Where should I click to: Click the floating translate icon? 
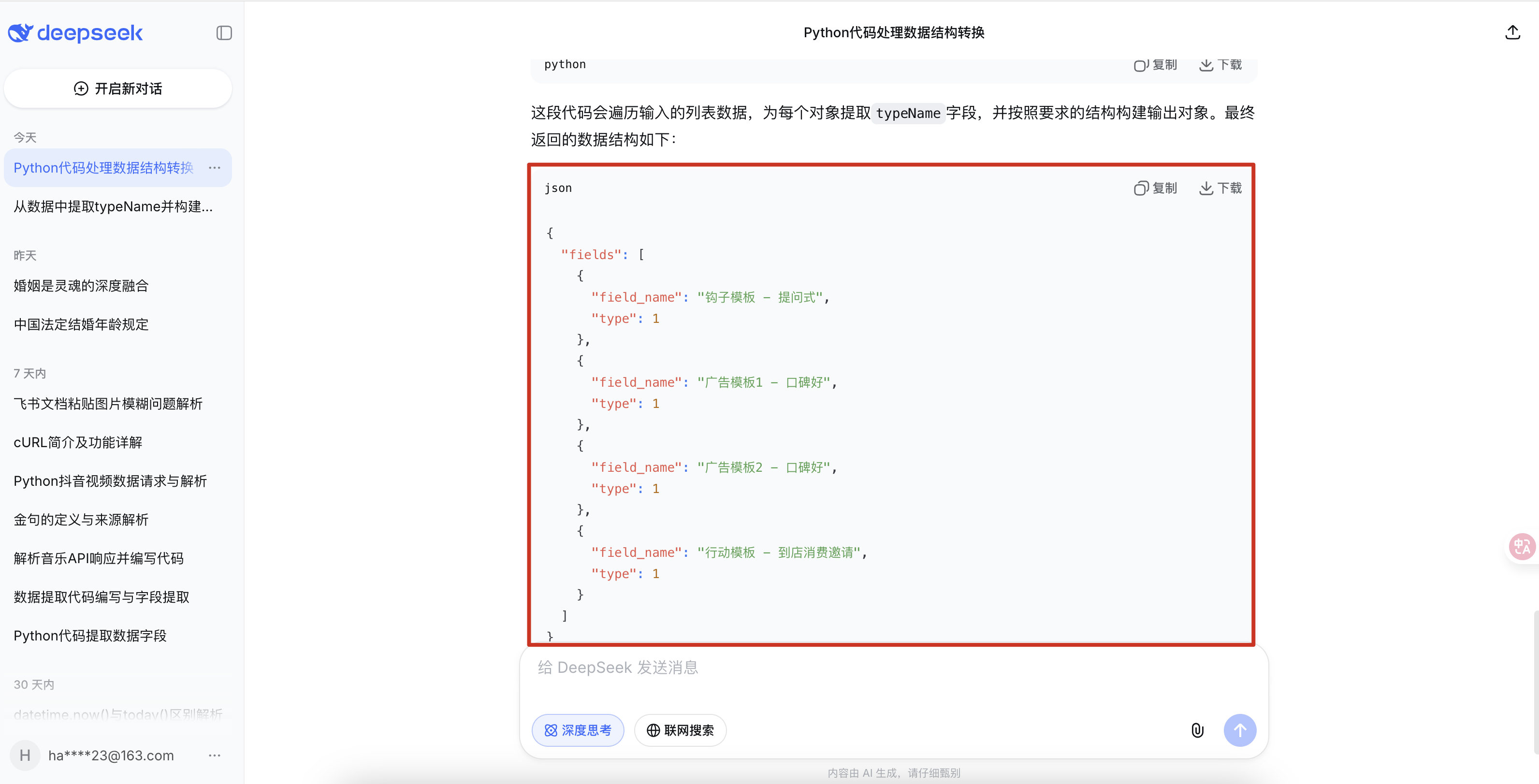(1521, 546)
